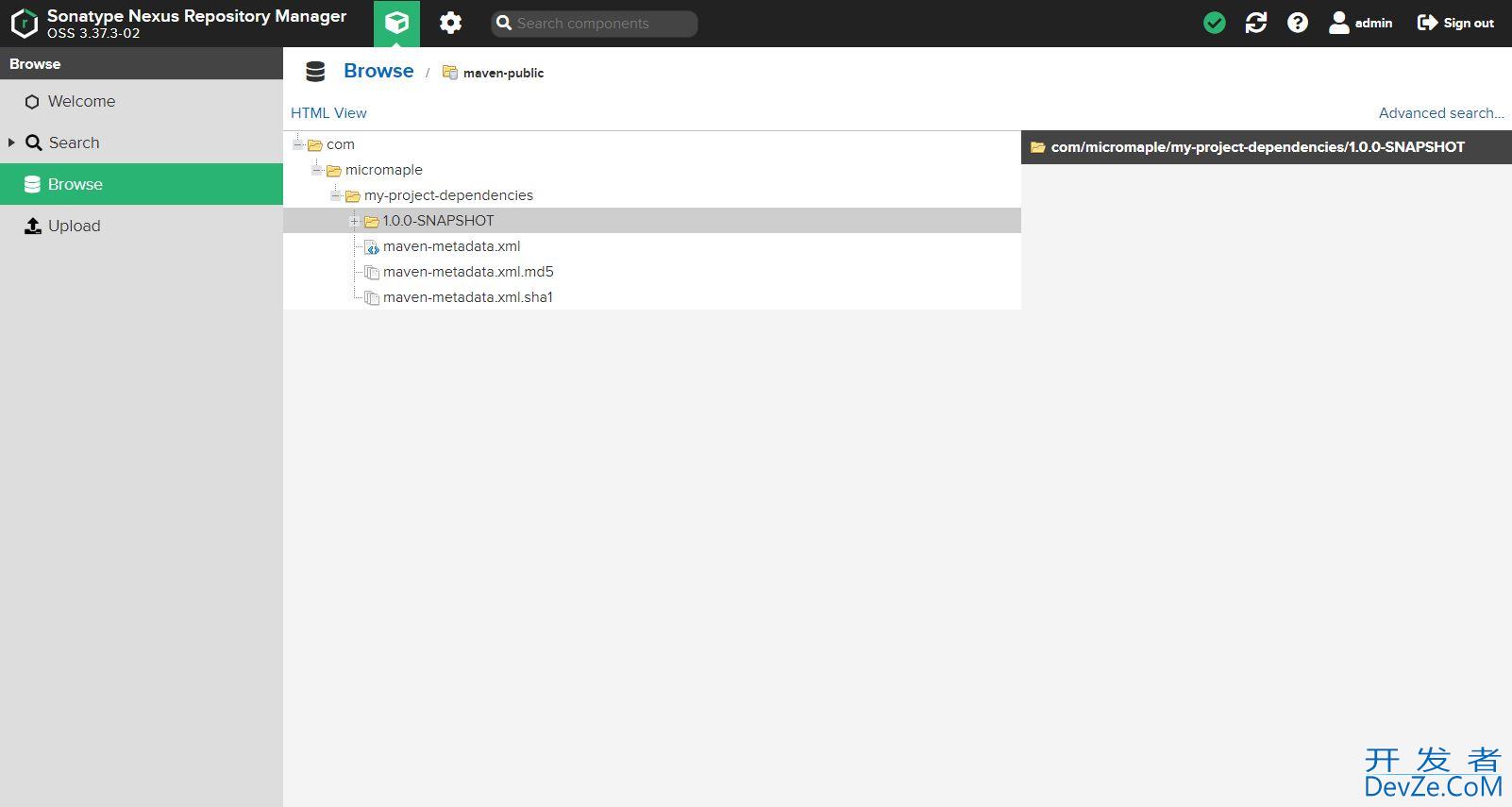Select the my-project-dependencies folder
The image size is (1512, 807).
click(x=448, y=195)
